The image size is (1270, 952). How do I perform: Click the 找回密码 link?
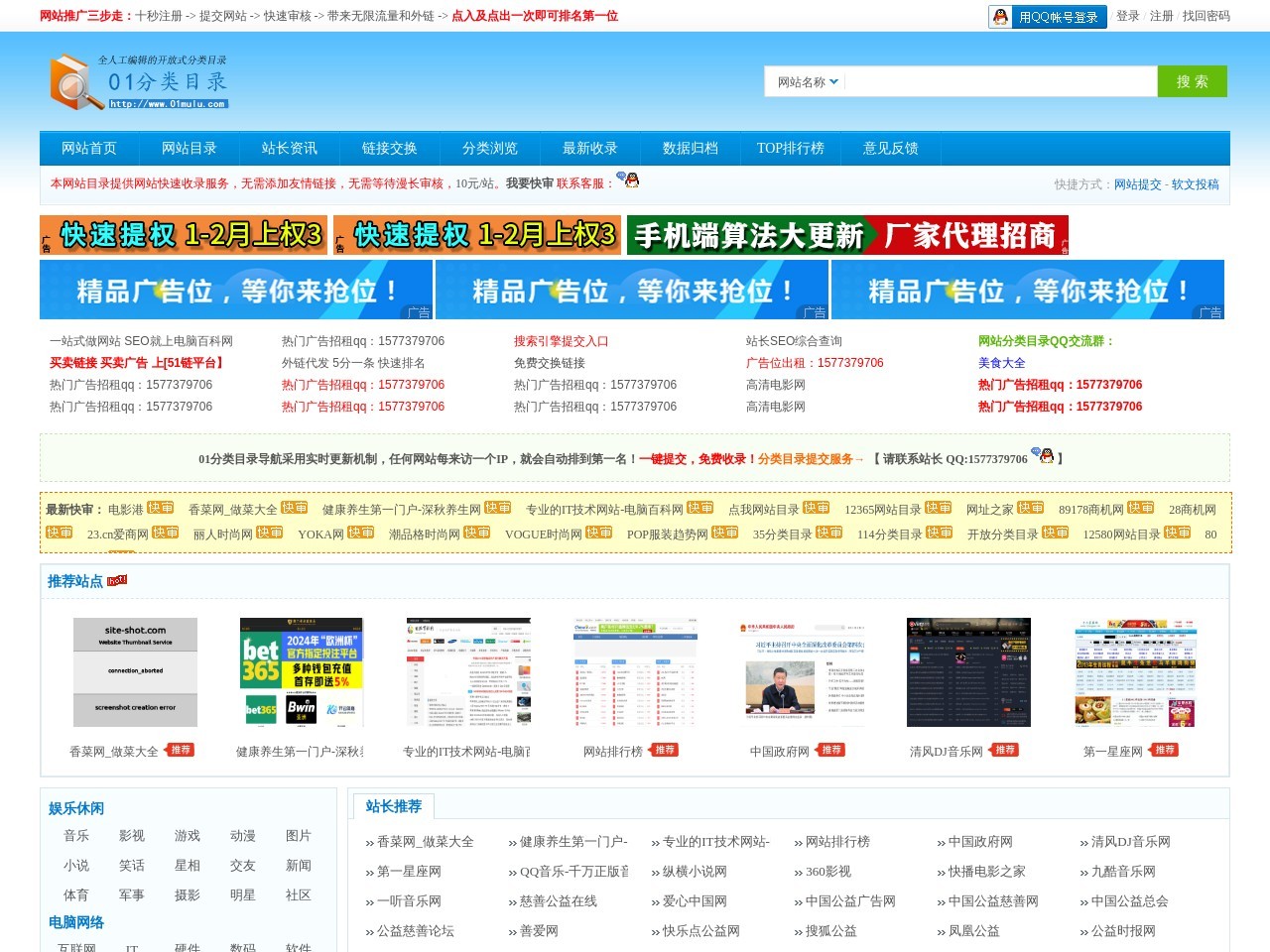1206,16
